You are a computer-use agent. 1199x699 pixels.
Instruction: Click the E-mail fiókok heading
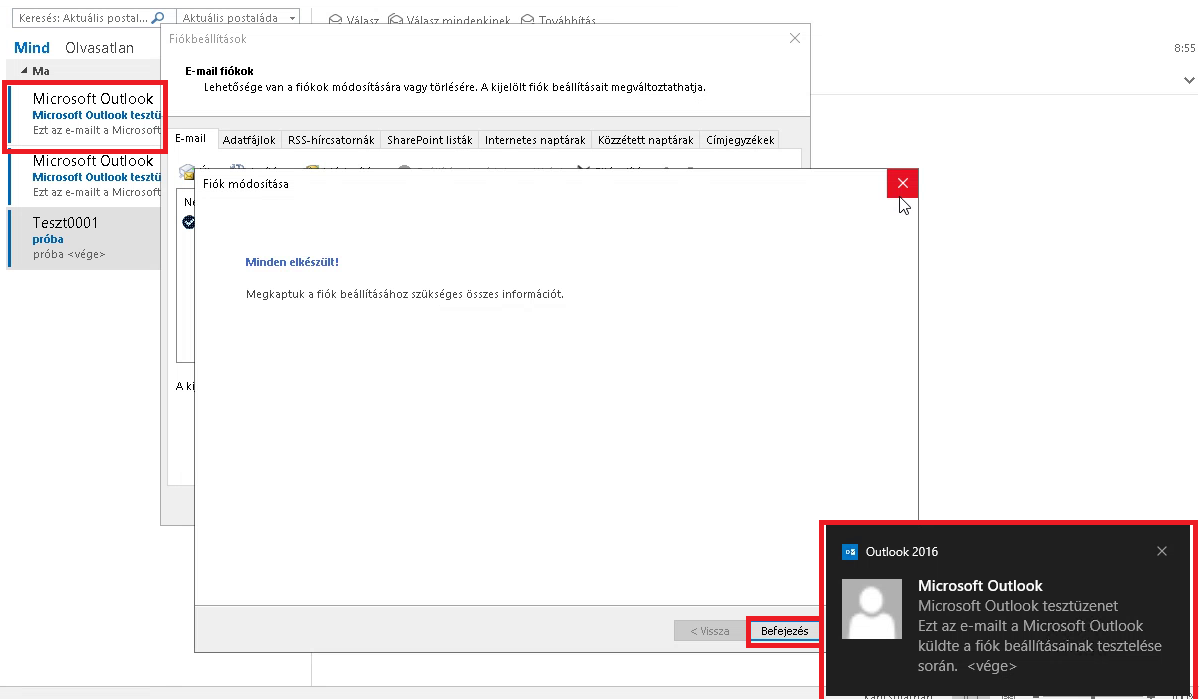219,71
